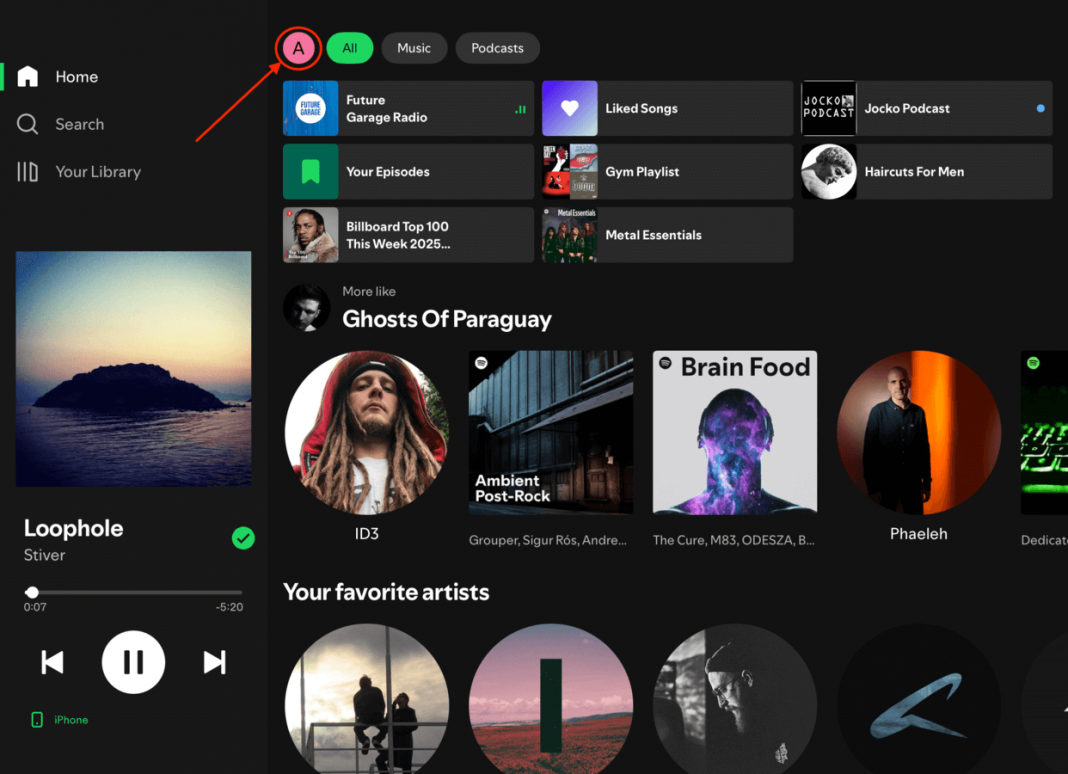The image size is (1068, 774).
Task: Open the Ghosts Of Paraguay artist link
Action: tap(446, 319)
